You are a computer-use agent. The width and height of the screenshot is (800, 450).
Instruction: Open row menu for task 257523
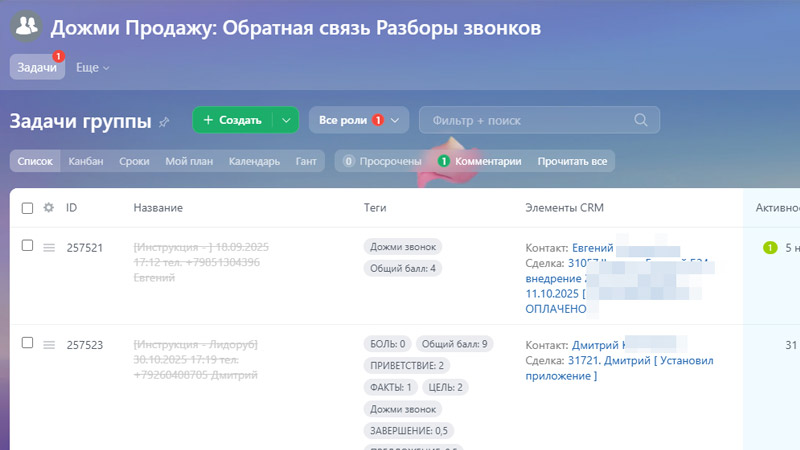coord(49,345)
